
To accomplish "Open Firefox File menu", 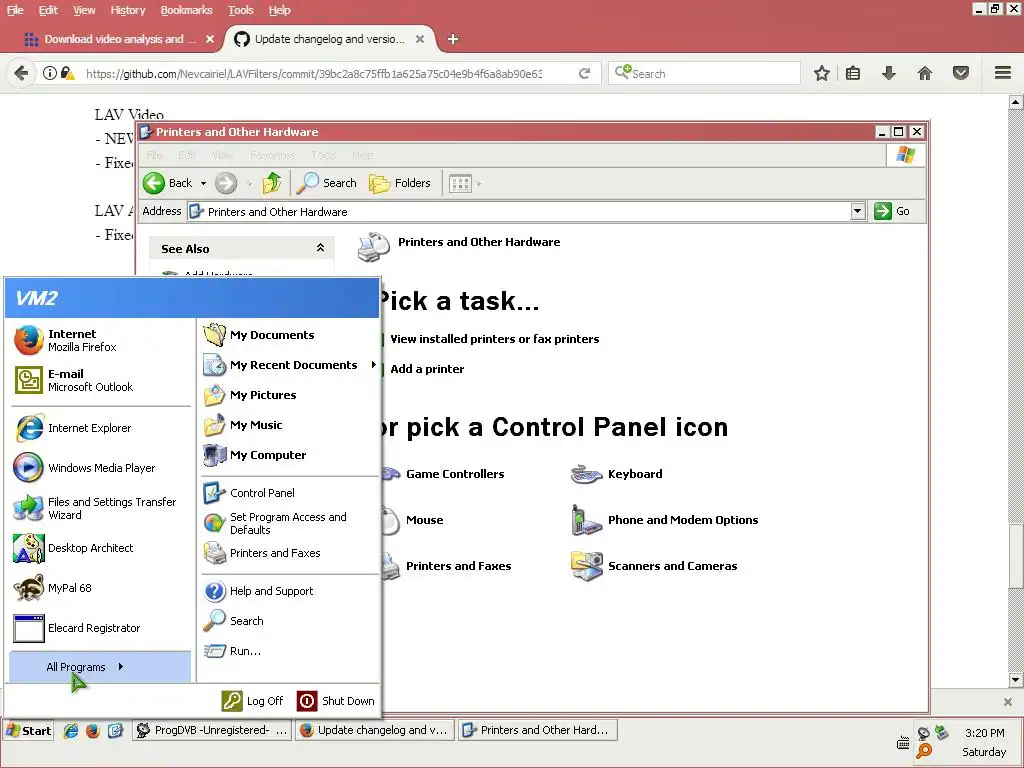I will (14, 10).
